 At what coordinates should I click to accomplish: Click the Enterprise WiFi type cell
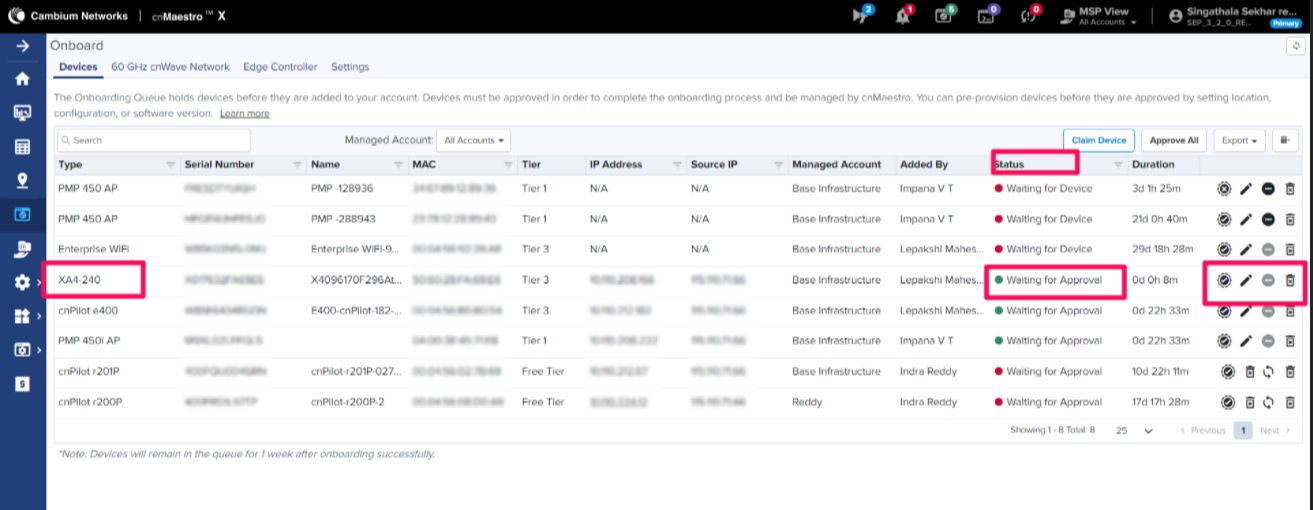click(x=94, y=249)
